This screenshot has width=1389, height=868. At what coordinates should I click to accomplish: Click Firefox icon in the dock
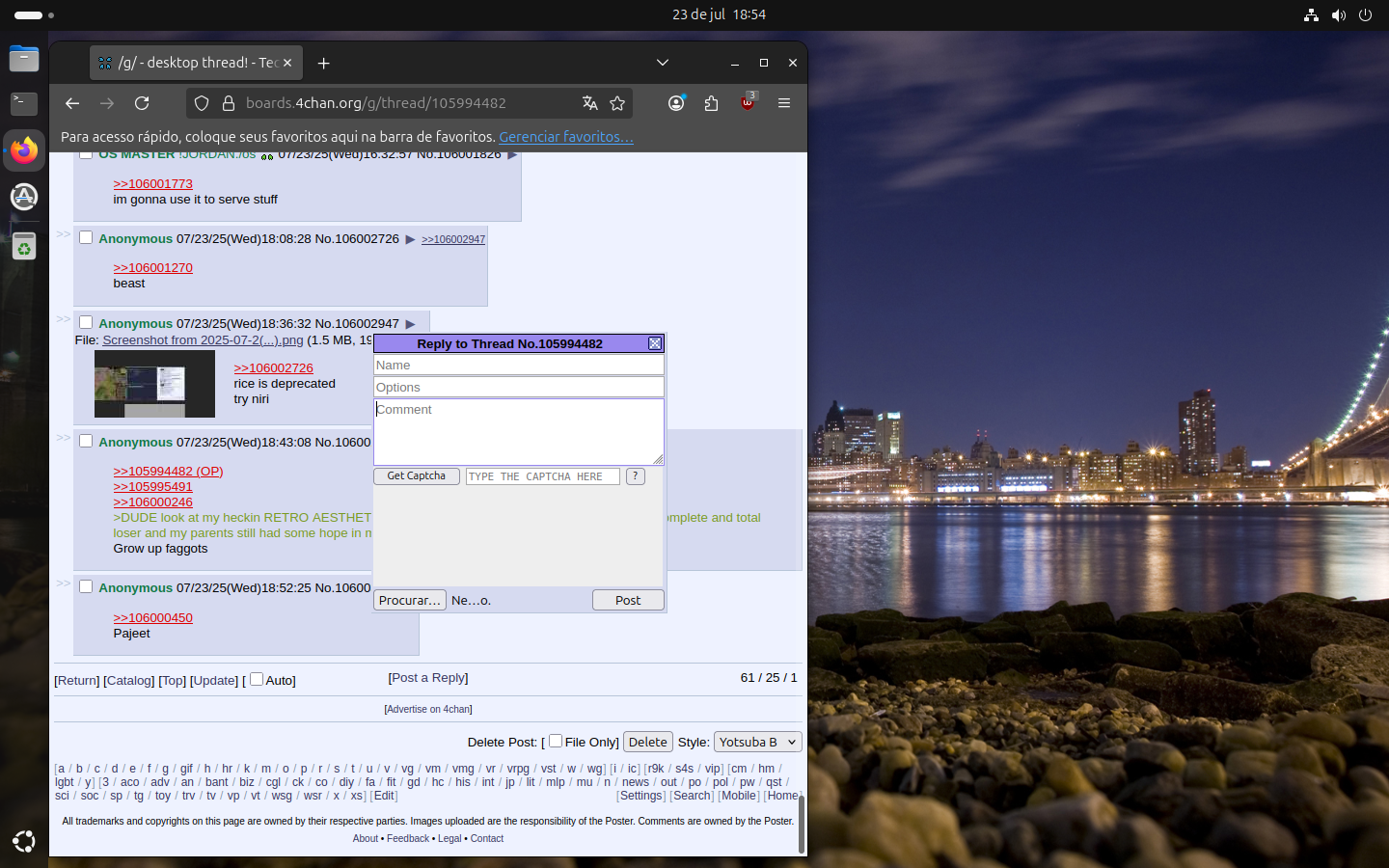click(x=24, y=150)
